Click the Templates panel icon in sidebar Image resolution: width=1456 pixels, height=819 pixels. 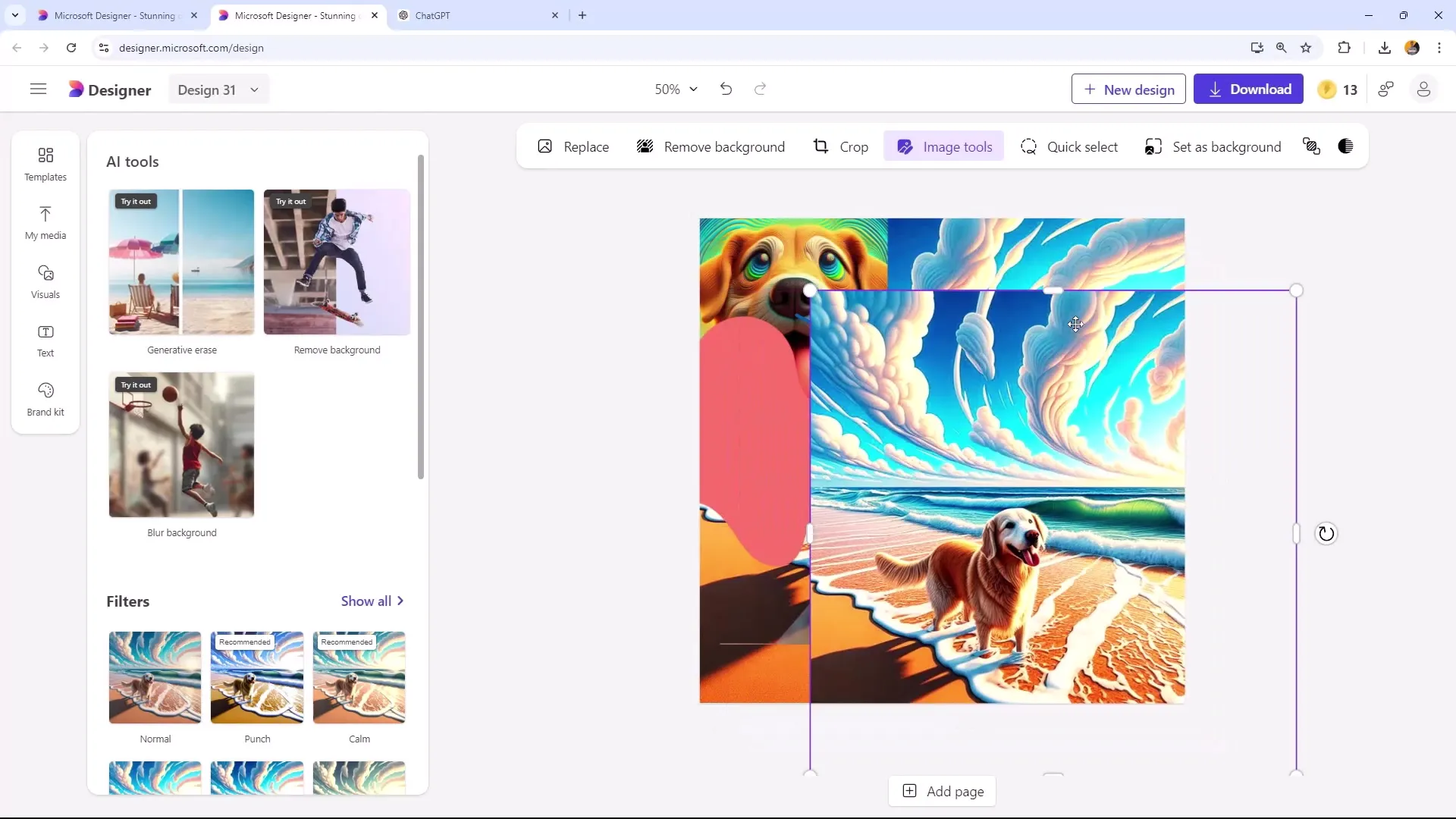(45, 163)
